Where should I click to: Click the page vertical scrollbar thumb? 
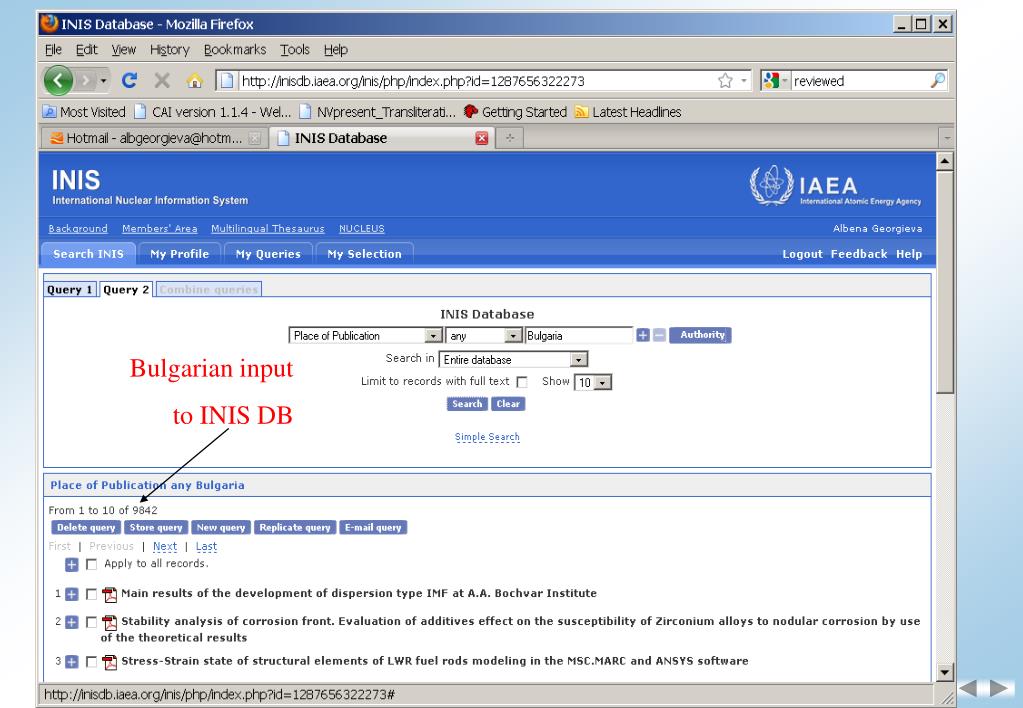[945, 282]
